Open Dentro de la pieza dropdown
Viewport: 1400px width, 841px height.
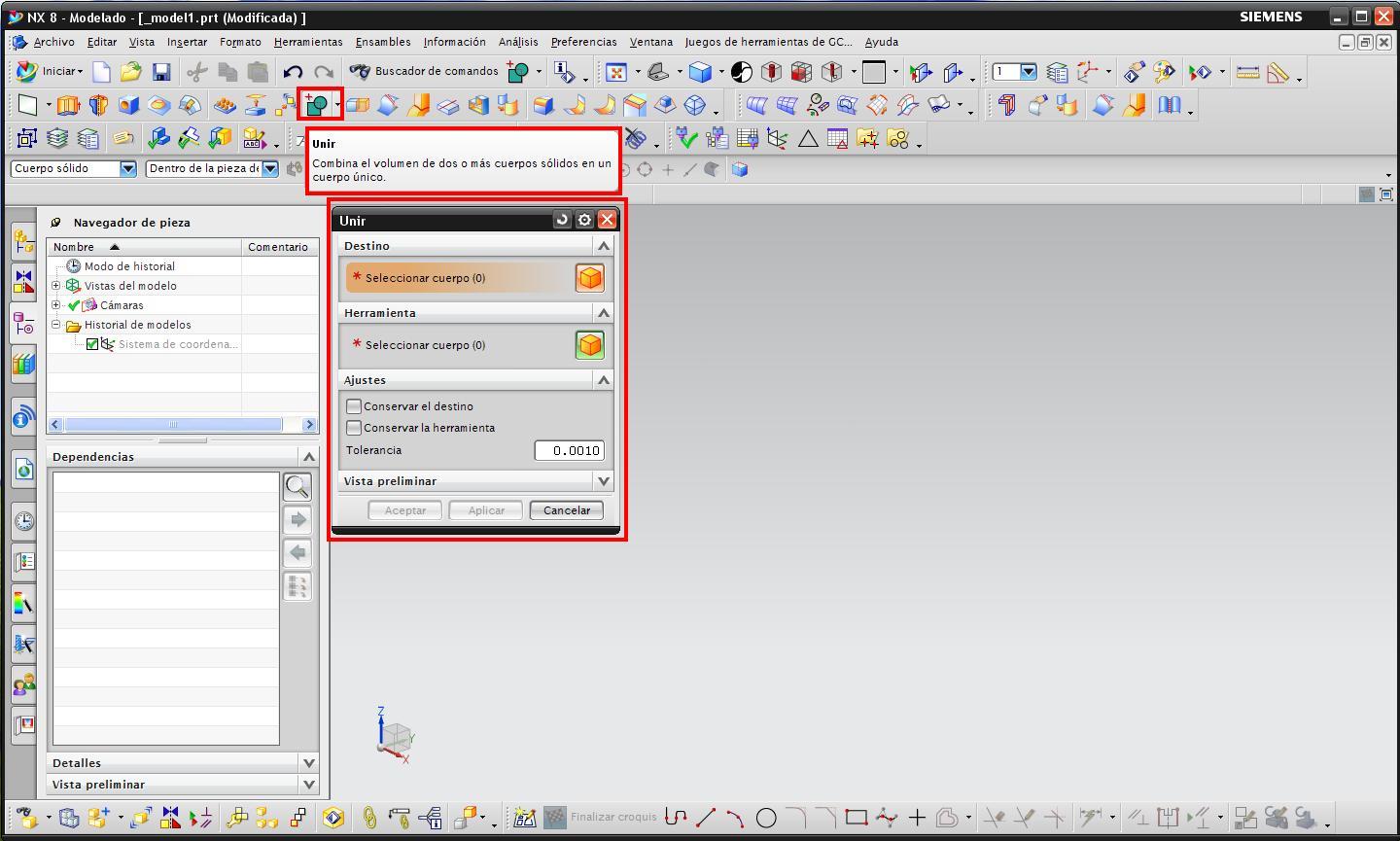pyautogui.click(x=269, y=169)
